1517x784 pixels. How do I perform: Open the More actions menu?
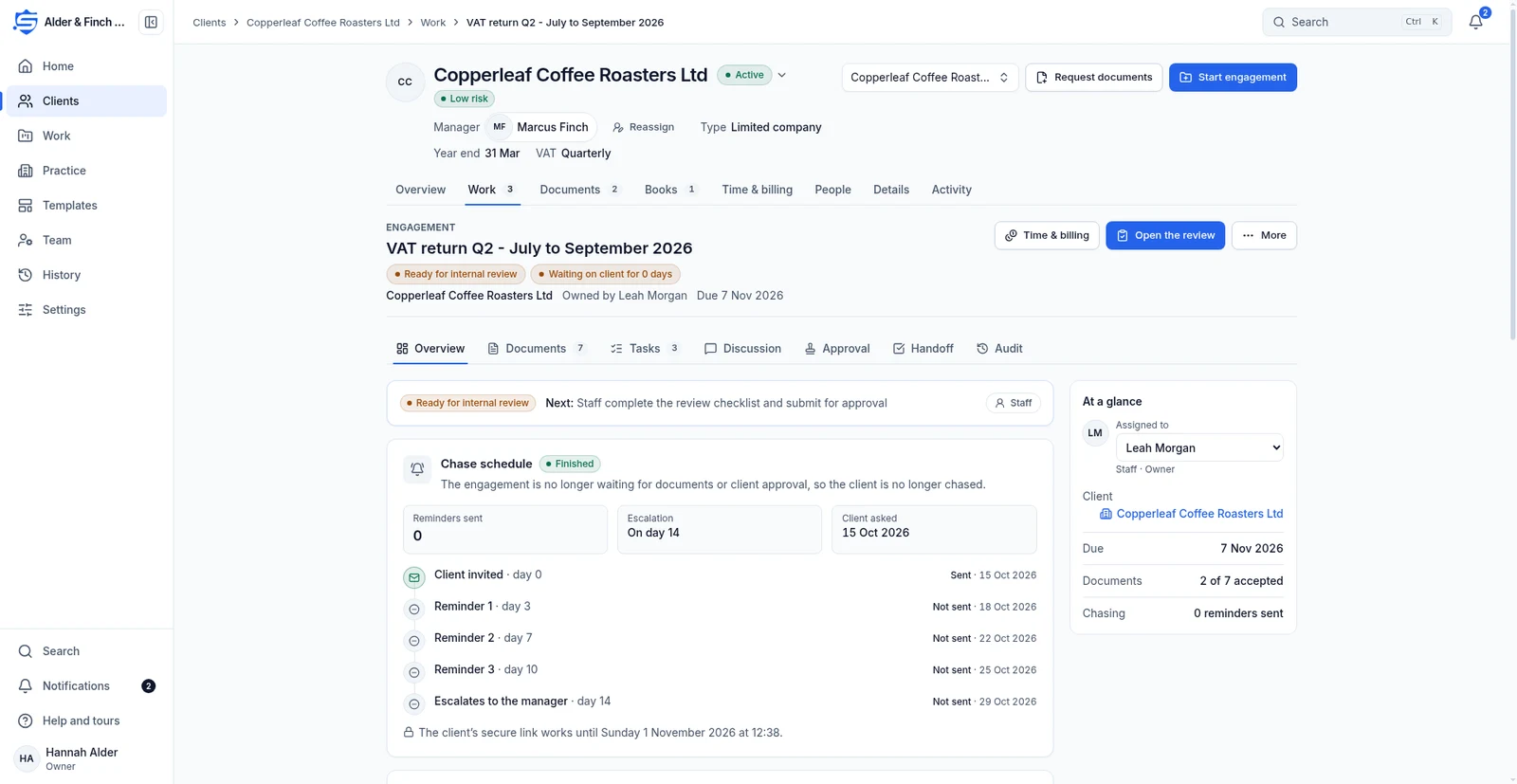coord(1264,235)
